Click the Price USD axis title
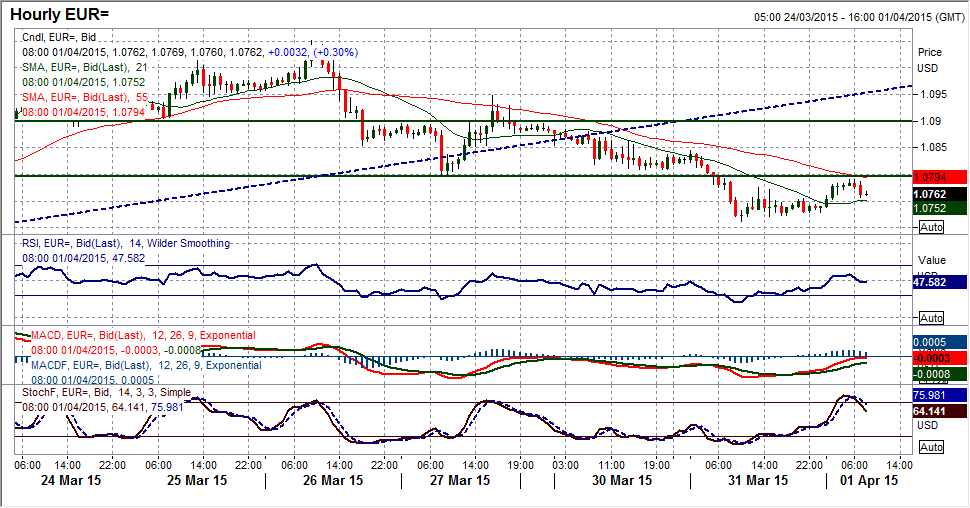The height and width of the screenshot is (508, 970). pyautogui.click(x=930, y=60)
